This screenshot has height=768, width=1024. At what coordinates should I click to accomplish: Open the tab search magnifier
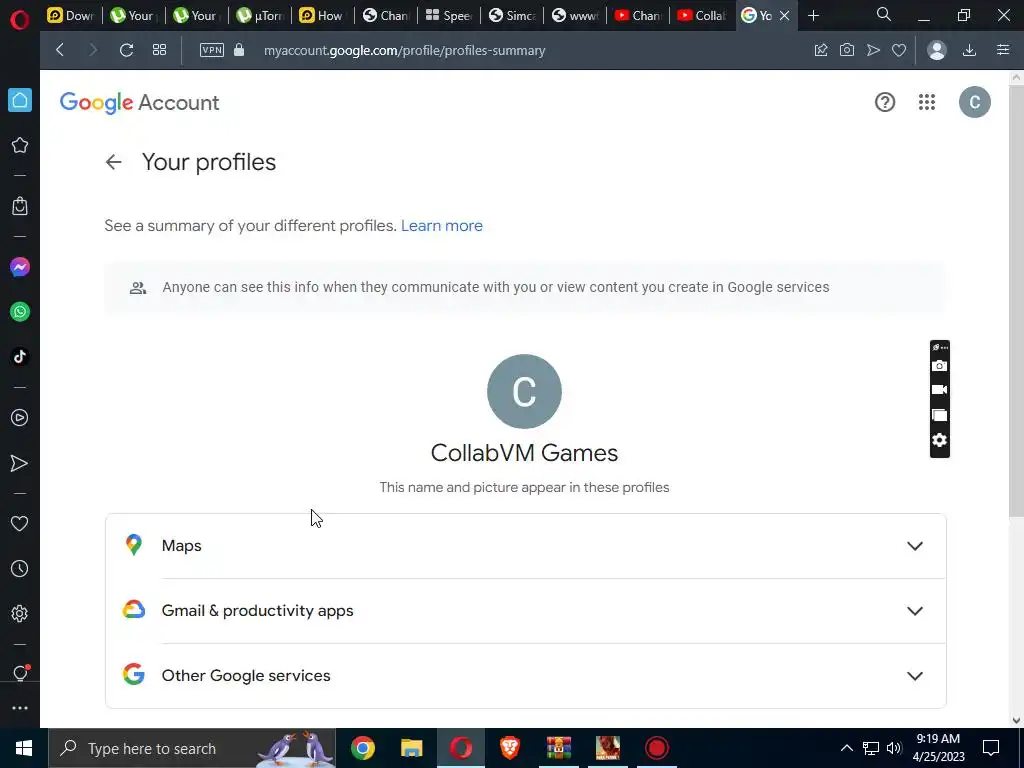[884, 14]
